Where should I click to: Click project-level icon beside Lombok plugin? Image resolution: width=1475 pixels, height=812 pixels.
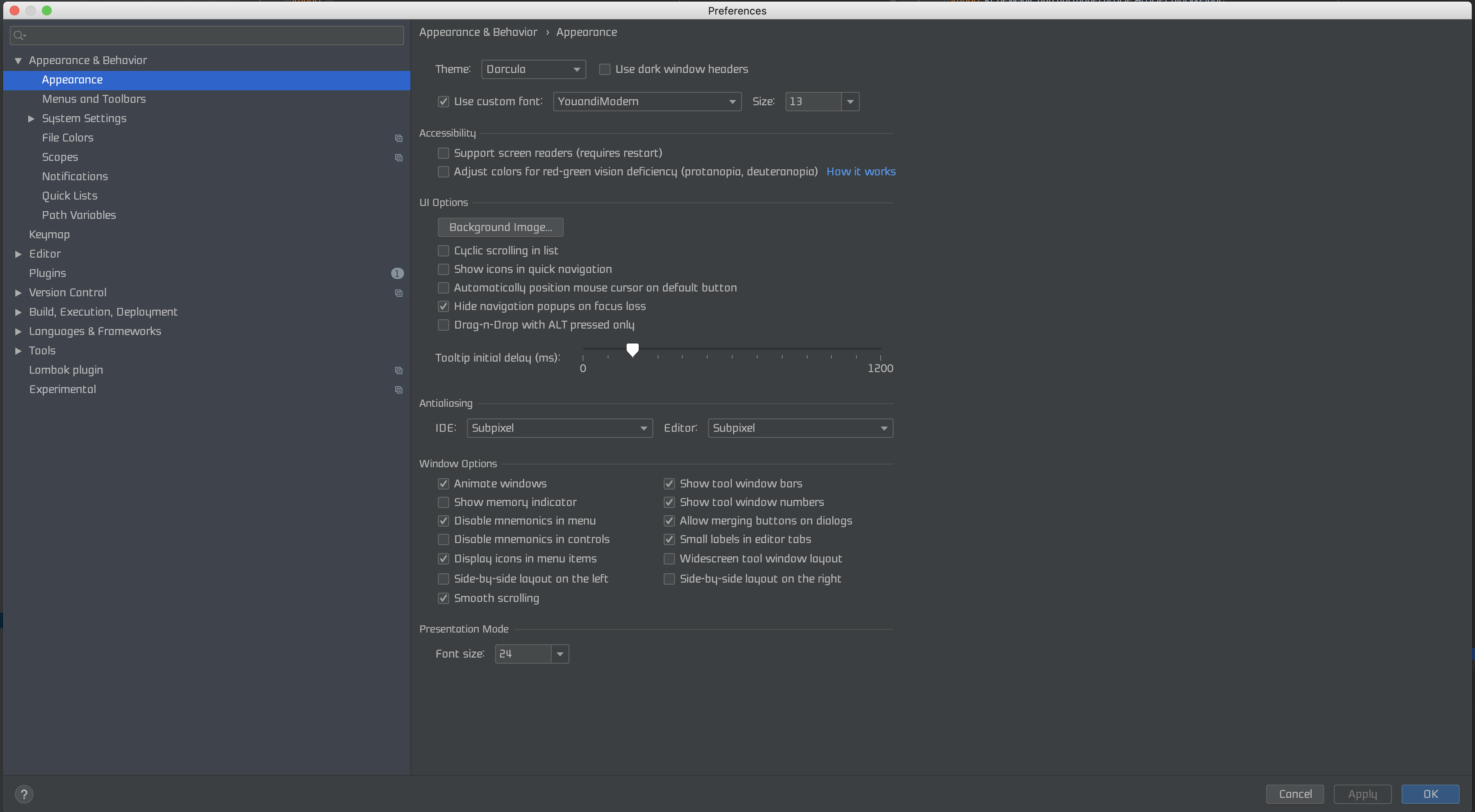coord(398,371)
